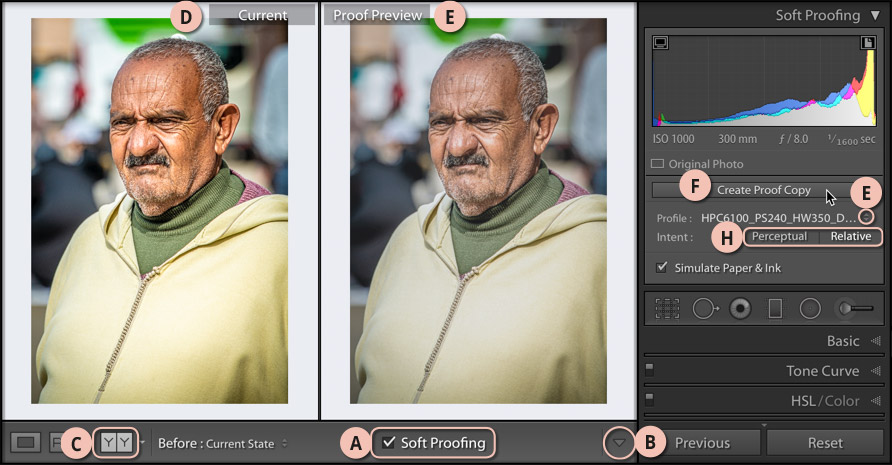Expand the Tone Curve panel
This screenshot has height=465, width=892.
876,371
